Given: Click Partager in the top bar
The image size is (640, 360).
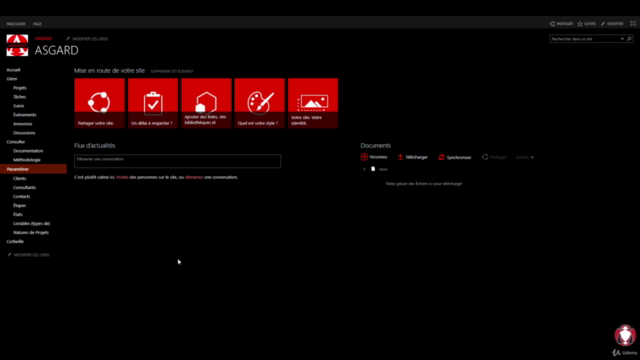Looking at the screenshot, I should click(562, 24).
